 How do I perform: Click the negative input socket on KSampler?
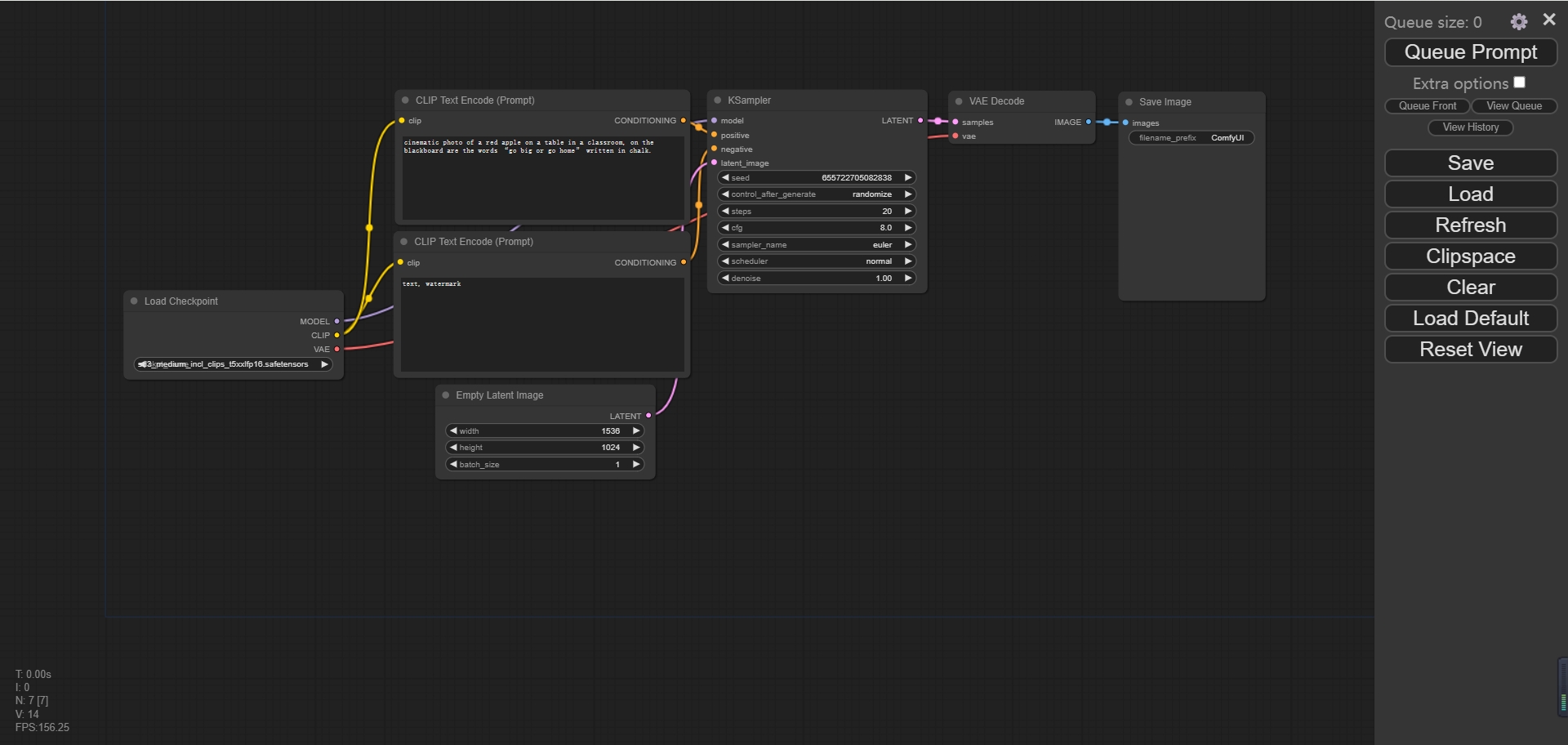tap(714, 149)
